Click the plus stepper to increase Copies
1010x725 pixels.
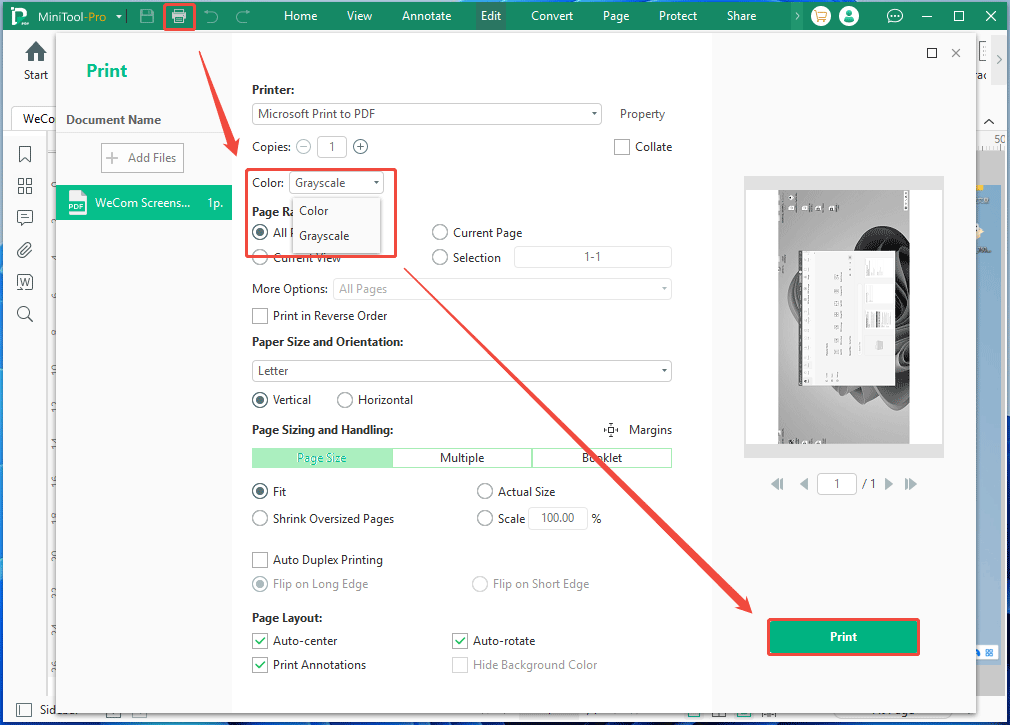point(360,146)
